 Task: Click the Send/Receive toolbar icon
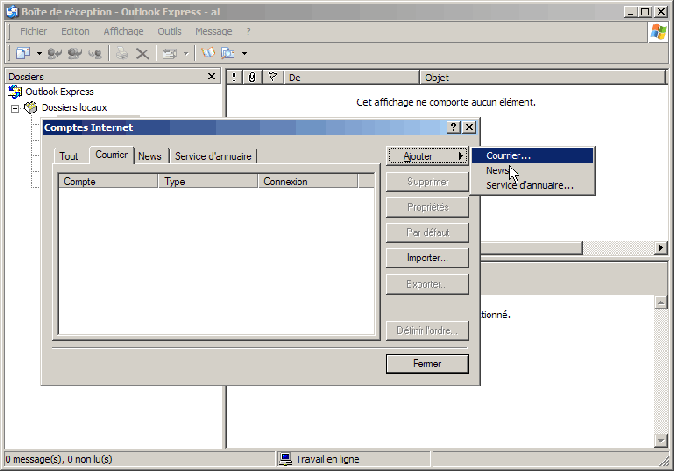[170, 54]
